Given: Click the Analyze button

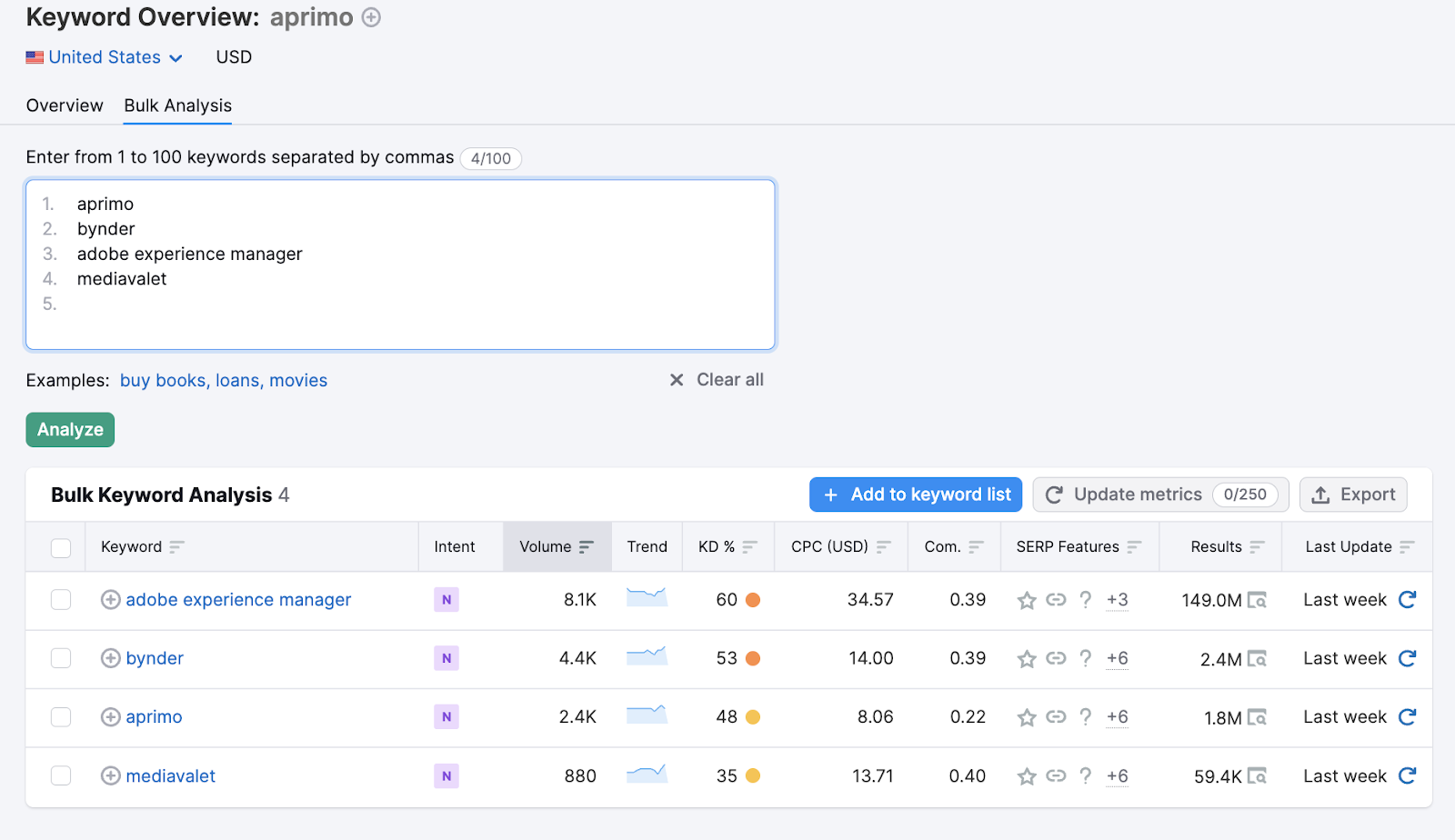Looking at the screenshot, I should [70, 430].
